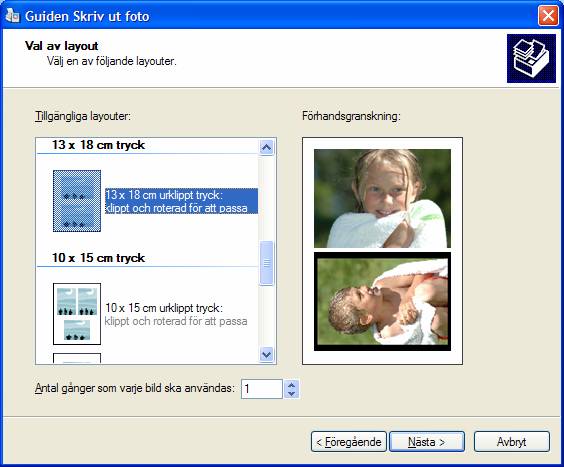Continue with the Nästa button

click(x=427, y=441)
